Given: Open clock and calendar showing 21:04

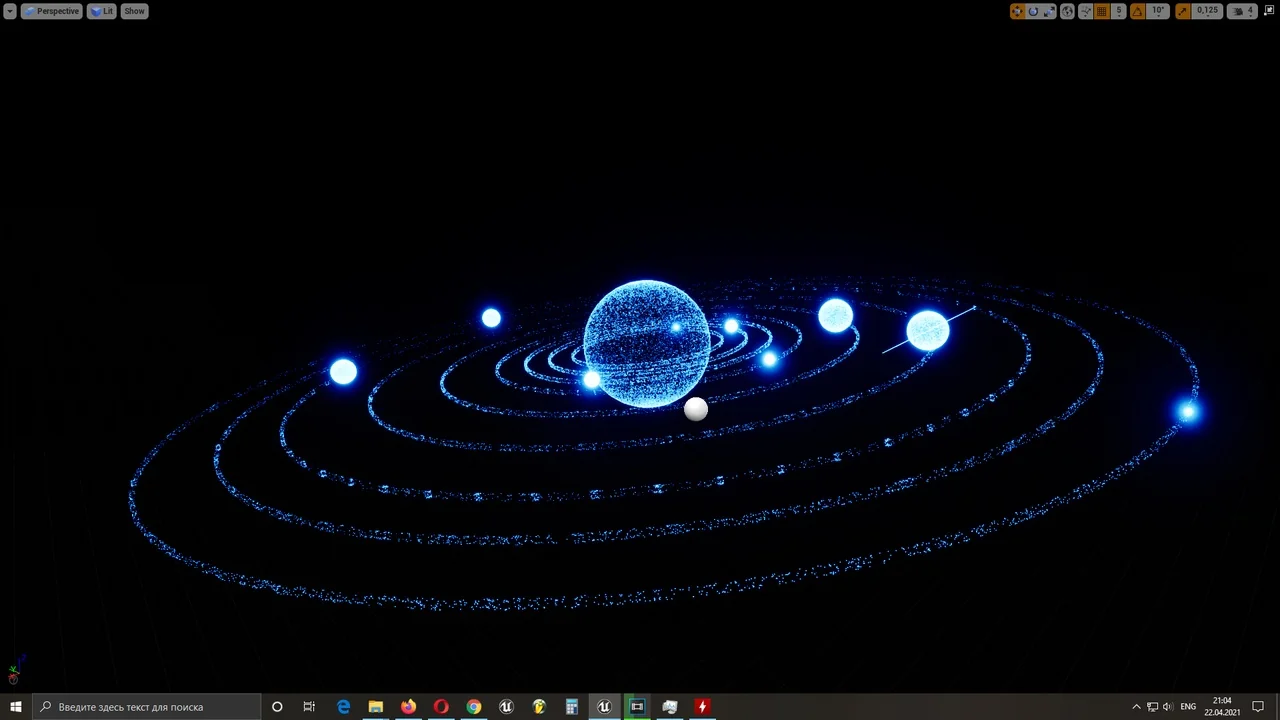Looking at the screenshot, I should tap(1222, 706).
